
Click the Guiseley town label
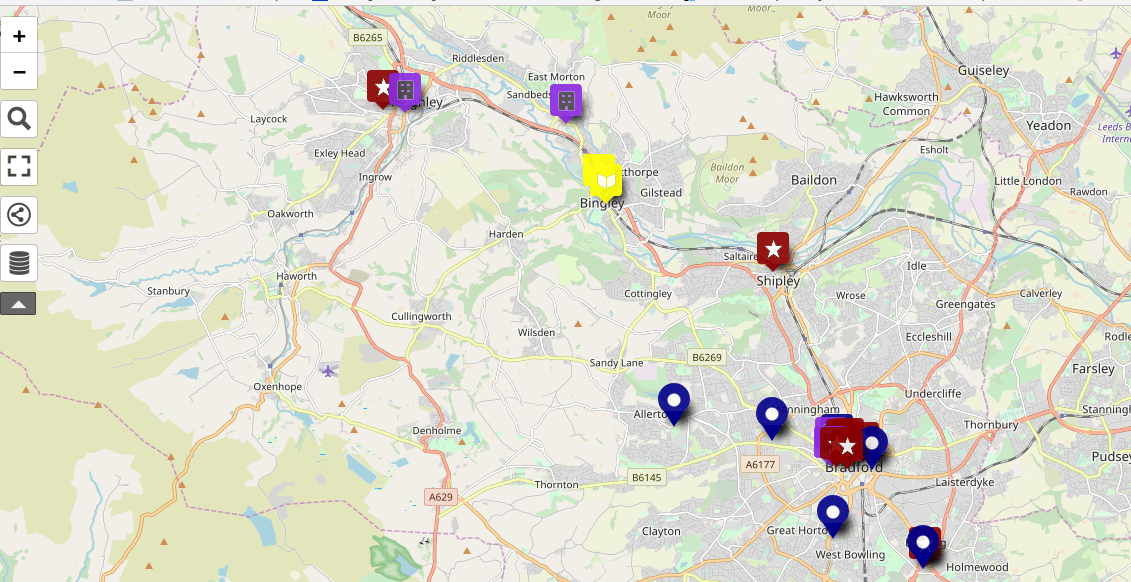(x=983, y=71)
